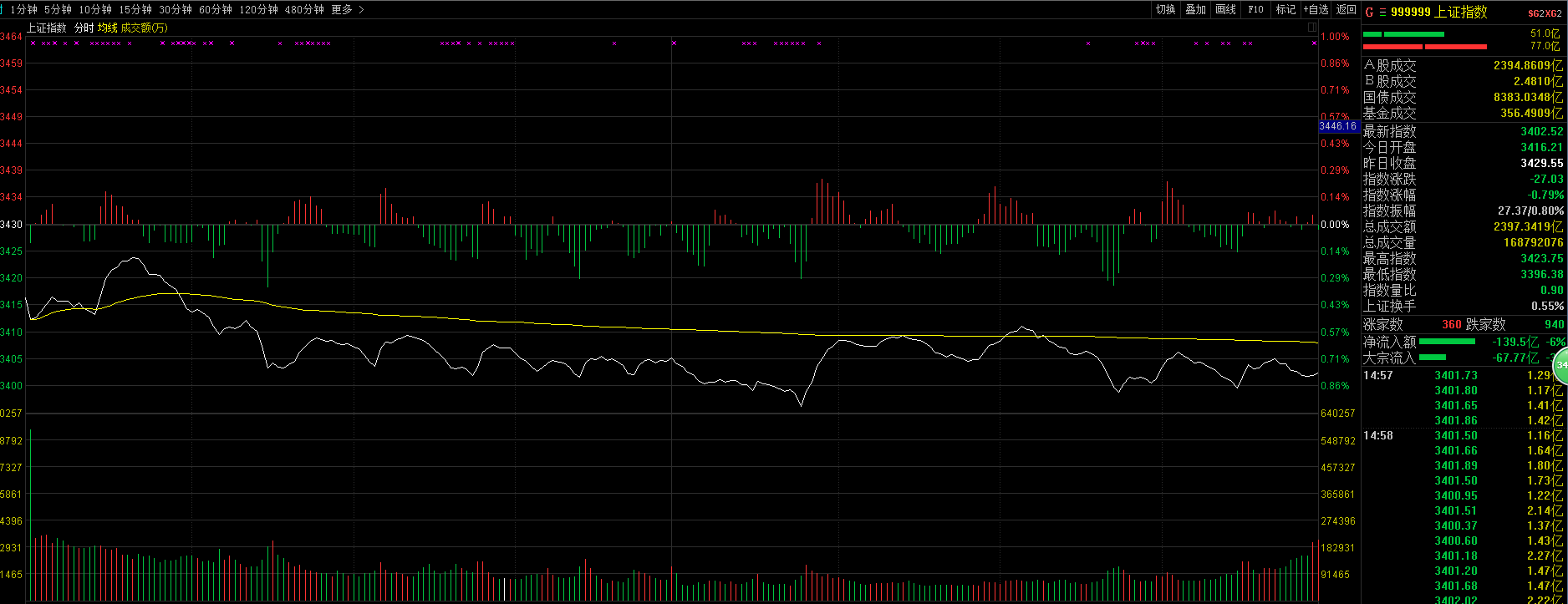Click the 最新指数 value 3402.52
This screenshot has height=604, width=1568.
1542,131
